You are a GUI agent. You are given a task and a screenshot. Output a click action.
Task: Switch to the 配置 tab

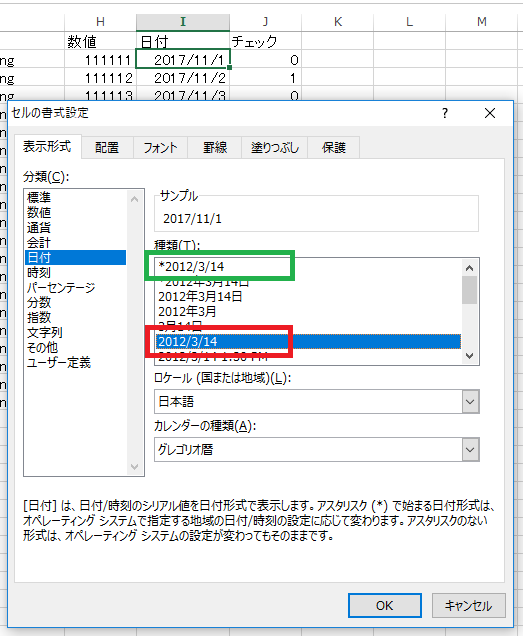[x=107, y=147]
